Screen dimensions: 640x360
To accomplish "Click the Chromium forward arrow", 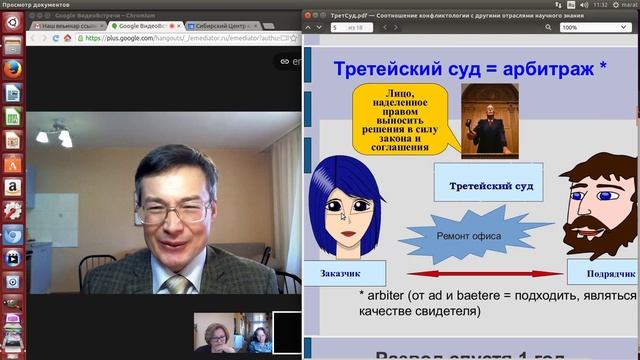I will (44, 38).
